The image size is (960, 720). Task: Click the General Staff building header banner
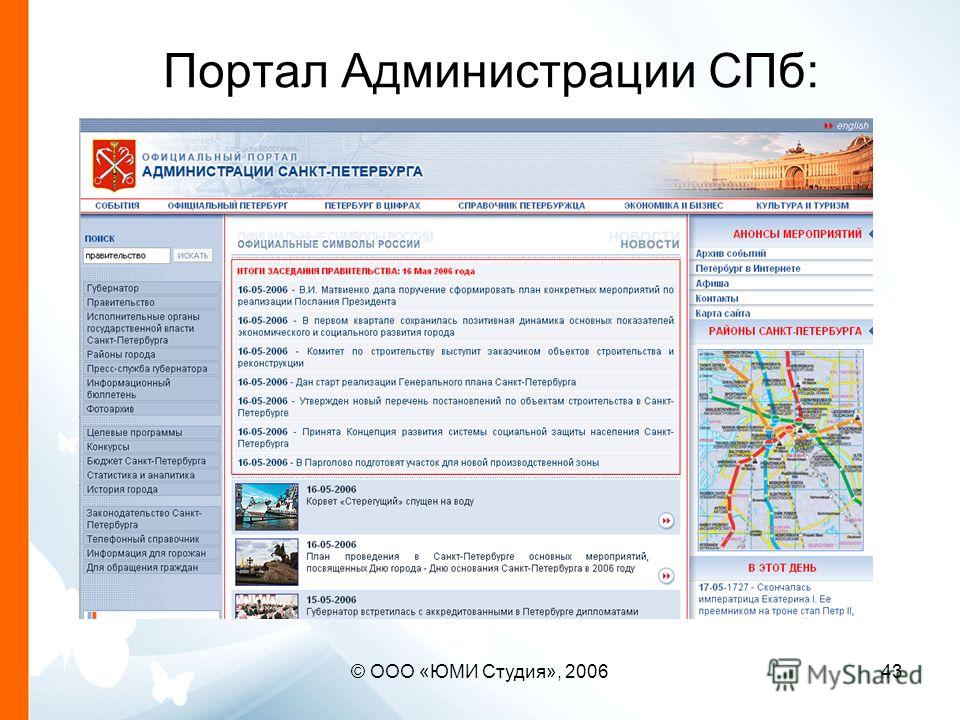click(765, 164)
